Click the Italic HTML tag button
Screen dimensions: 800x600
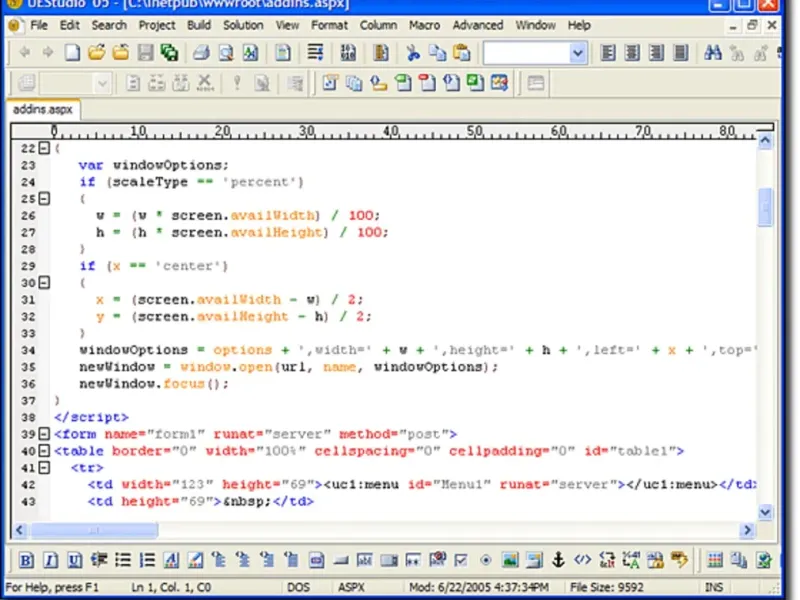49,560
